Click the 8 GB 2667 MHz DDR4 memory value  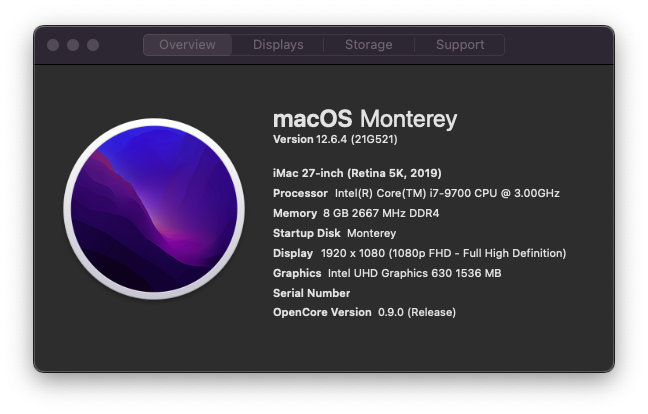point(381,213)
